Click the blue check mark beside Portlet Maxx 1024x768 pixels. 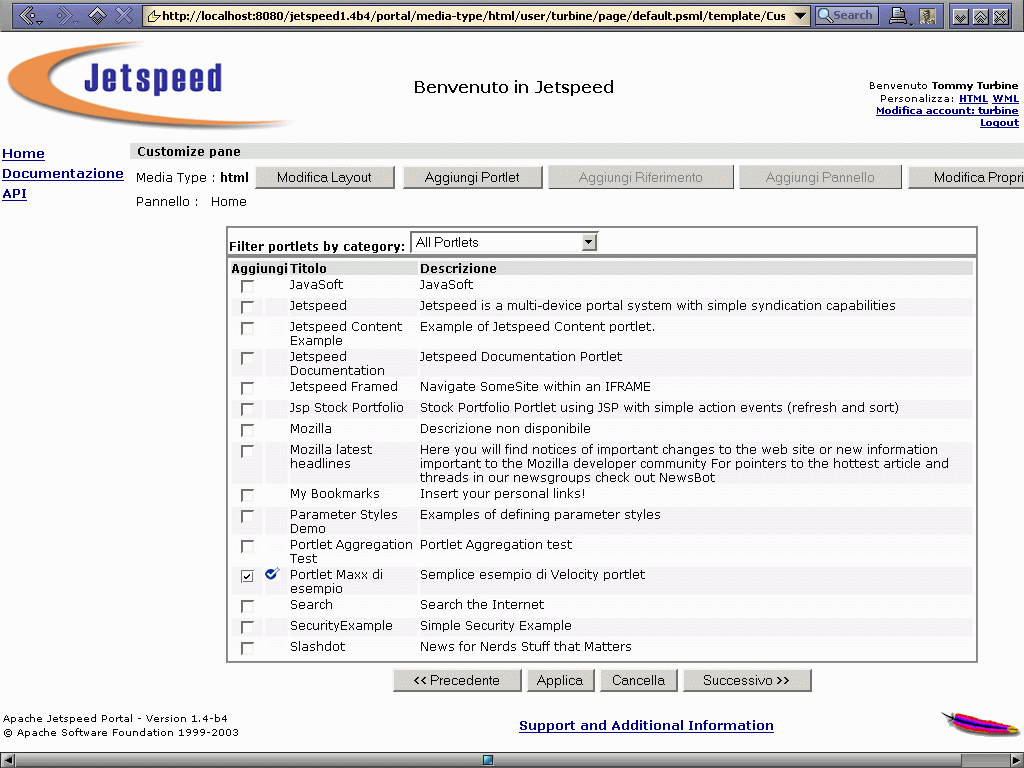coord(272,574)
